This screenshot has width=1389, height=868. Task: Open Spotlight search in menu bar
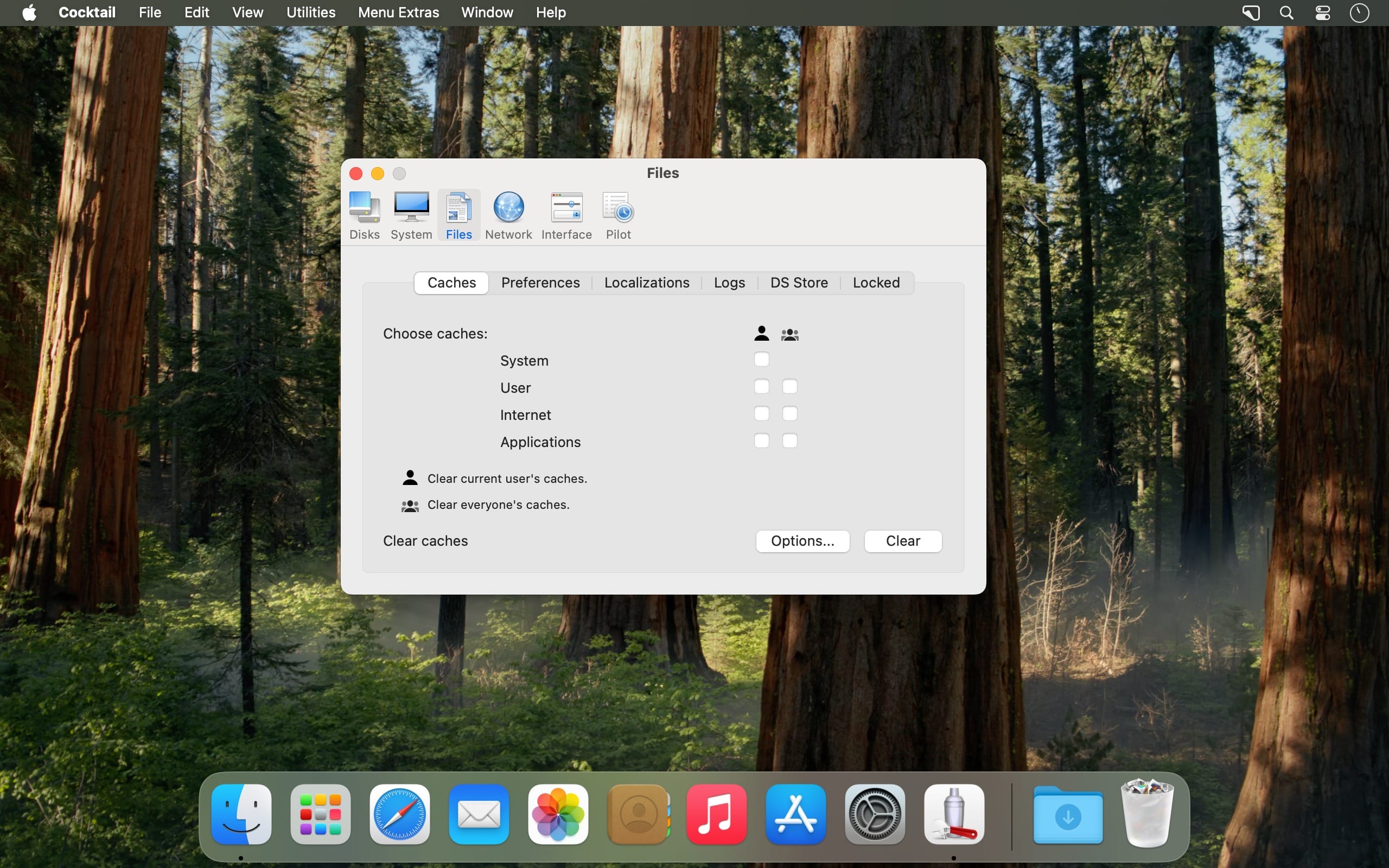coord(1286,12)
